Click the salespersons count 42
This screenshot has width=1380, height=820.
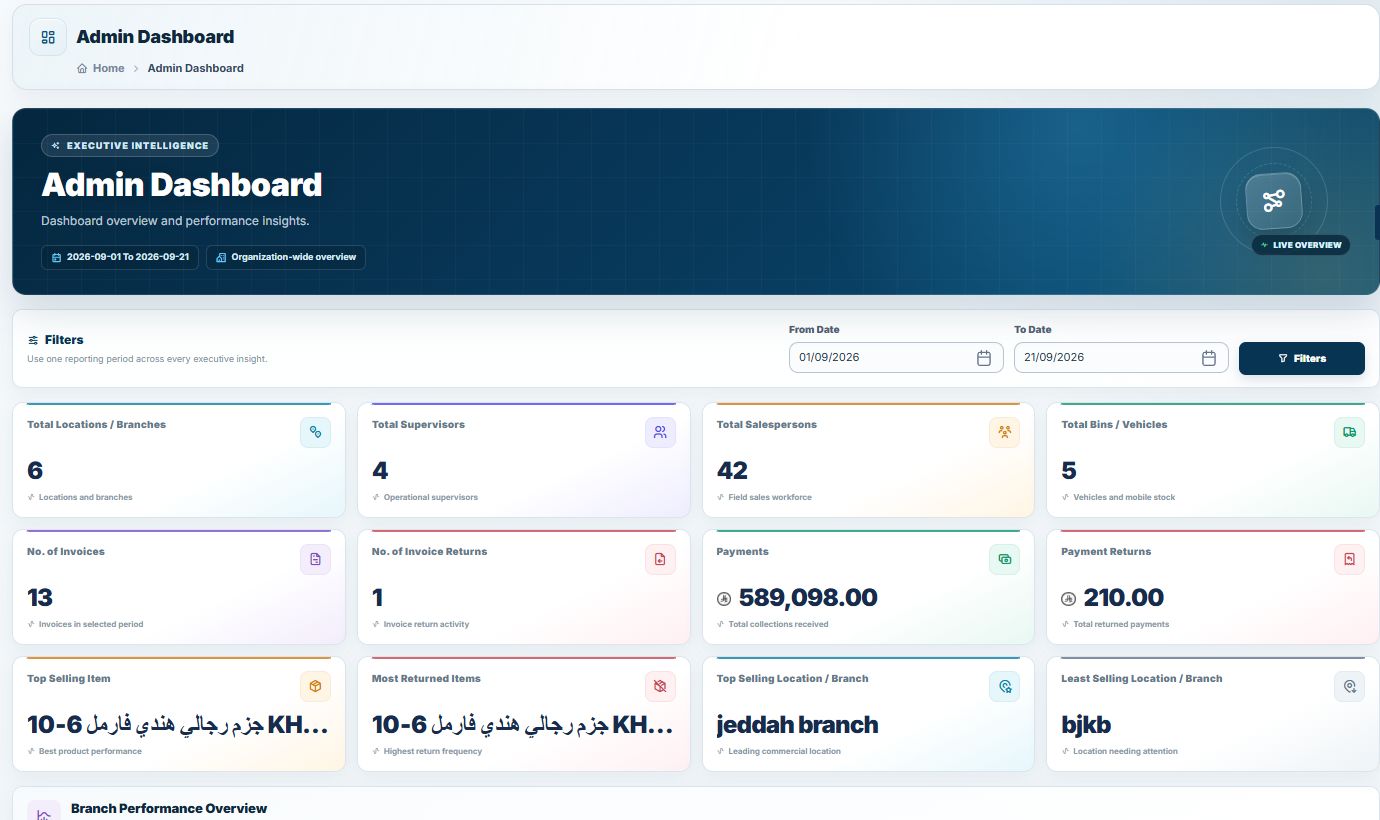click(732, 471)
